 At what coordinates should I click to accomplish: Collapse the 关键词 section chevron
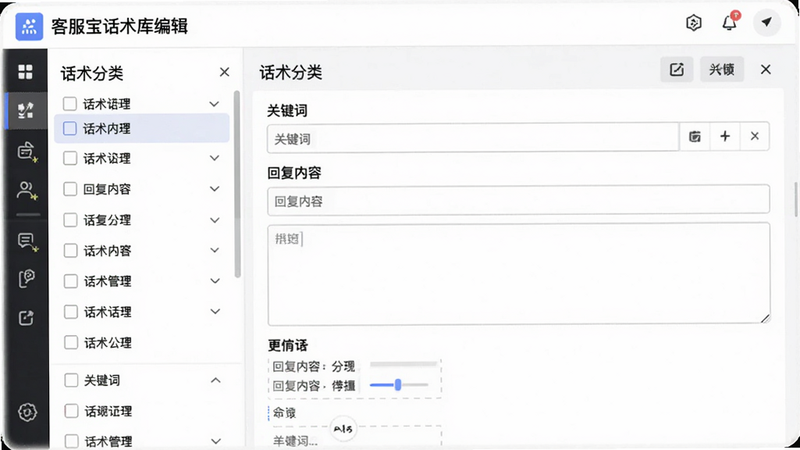[216, 380]
